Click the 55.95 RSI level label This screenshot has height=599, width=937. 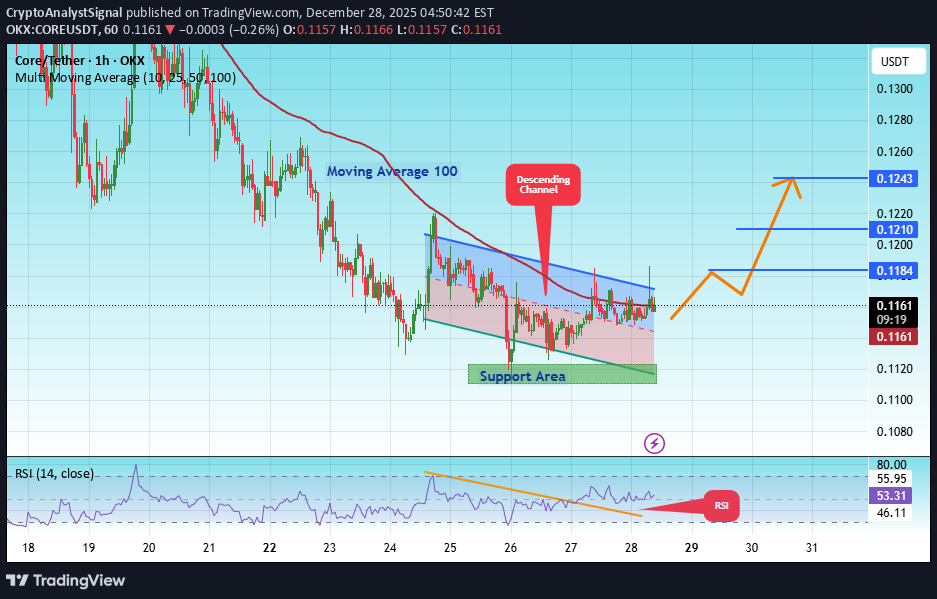(x=893, y=479)
